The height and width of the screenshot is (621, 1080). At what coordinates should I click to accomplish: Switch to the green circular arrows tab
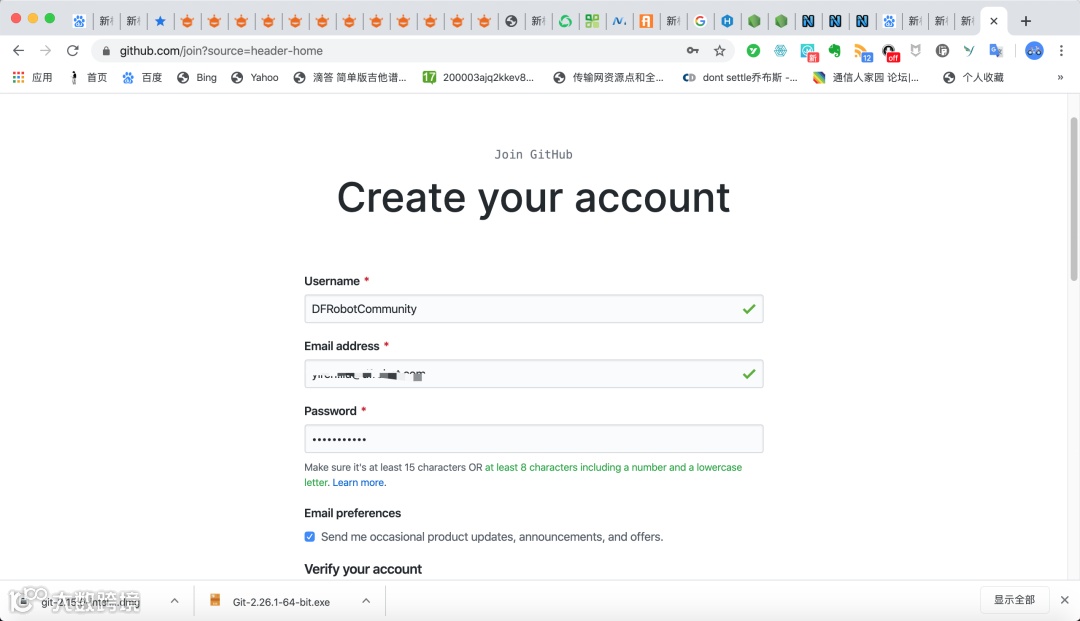(565, 21)
